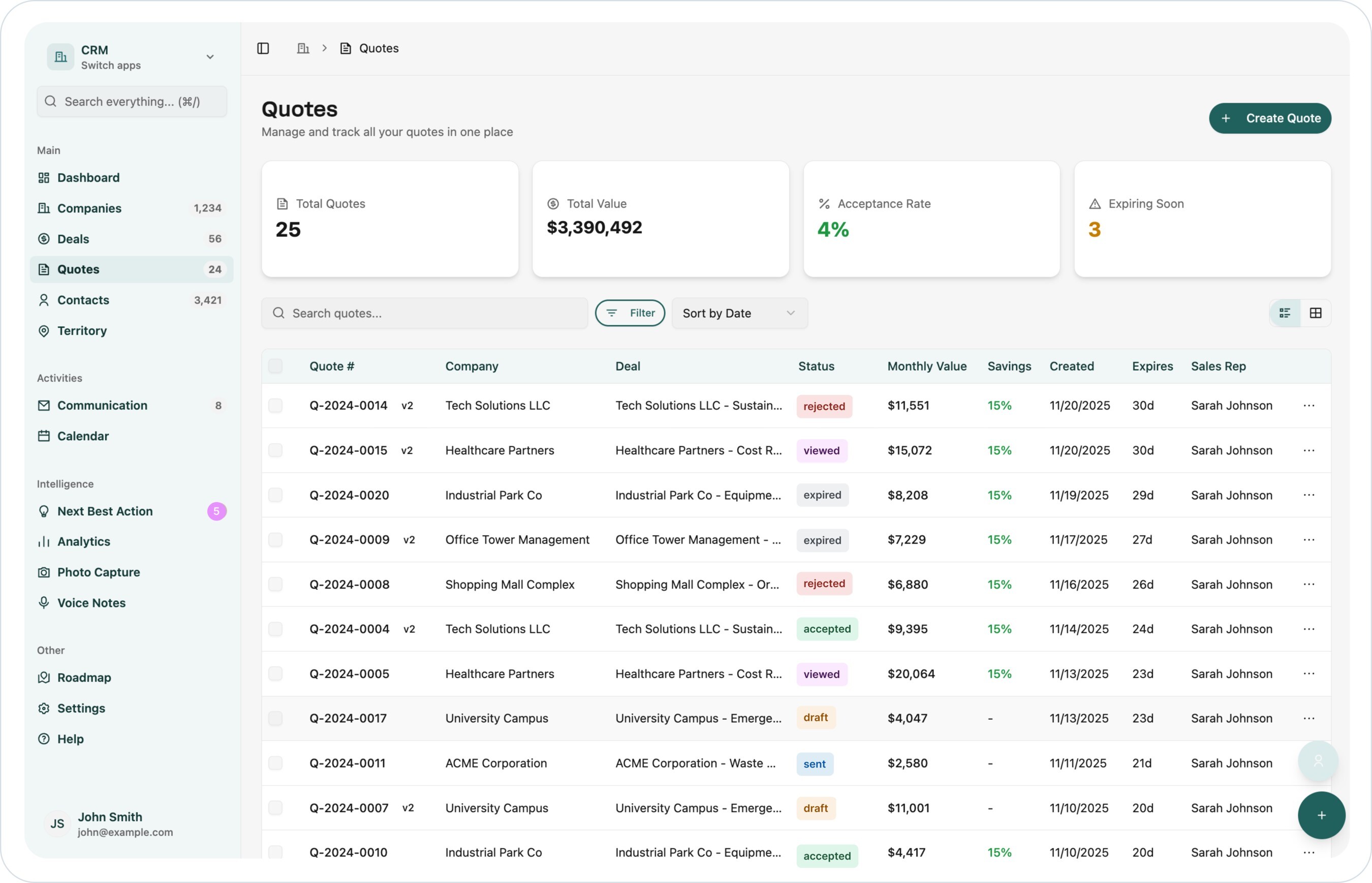The width and height of the screenshot is (1372, 883).
Task: Click the floating plus button
Action: pos(1321,815)
